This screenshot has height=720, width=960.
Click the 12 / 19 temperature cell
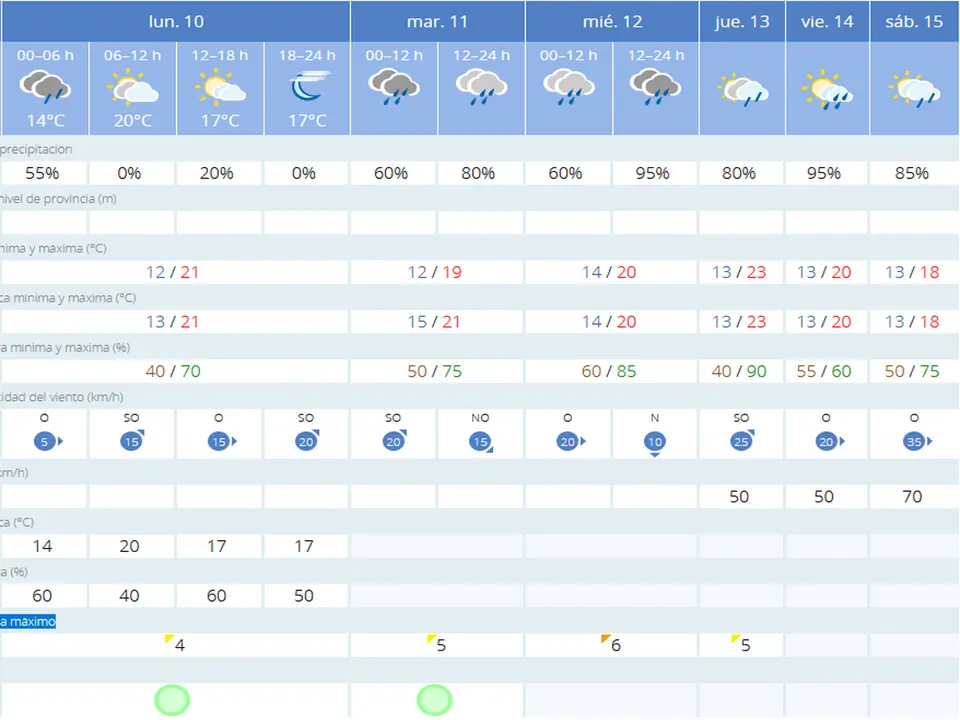[x=437, y=272]
